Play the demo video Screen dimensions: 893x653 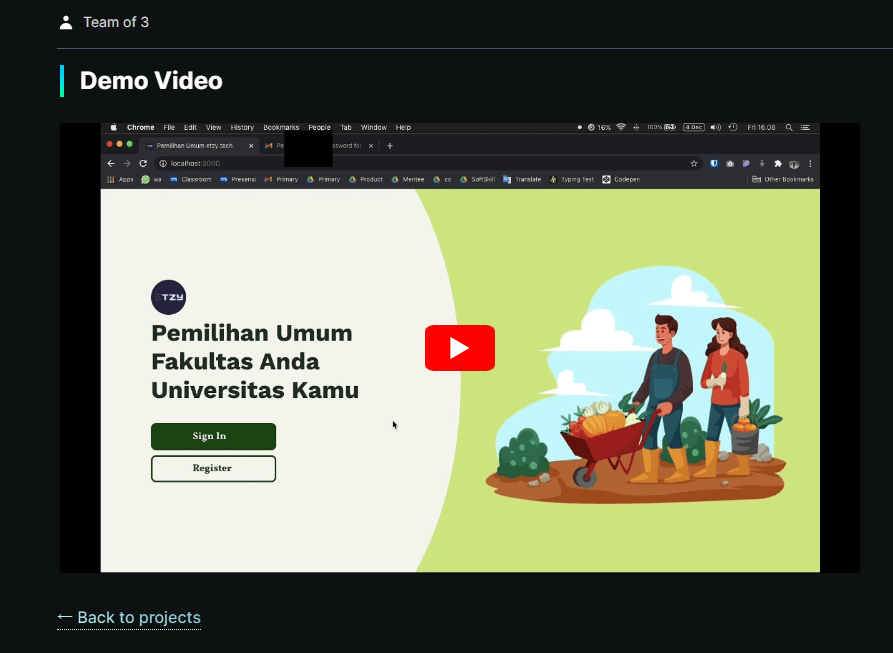click(459, 348)
